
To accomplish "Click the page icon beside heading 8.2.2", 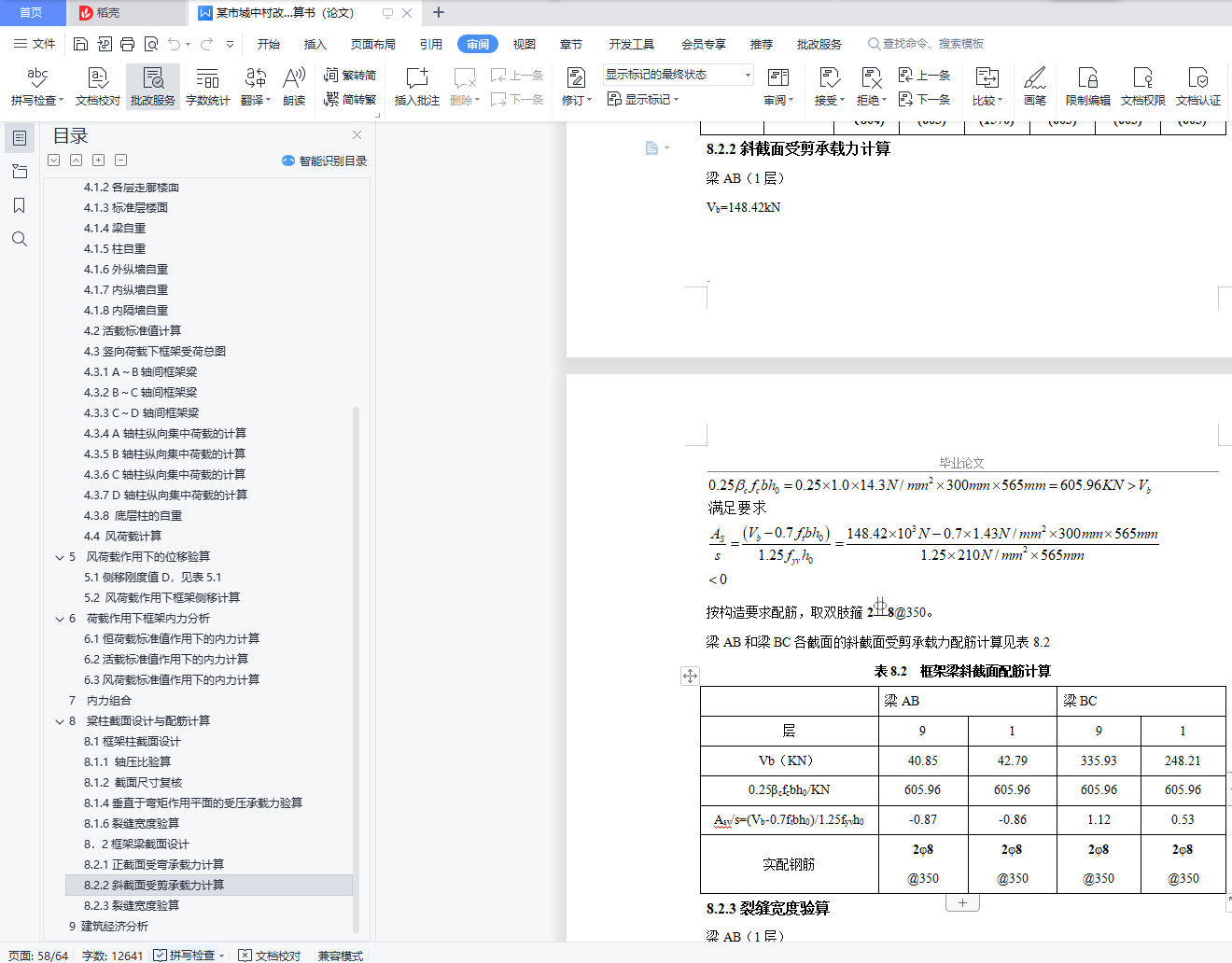I will [652, 148].
